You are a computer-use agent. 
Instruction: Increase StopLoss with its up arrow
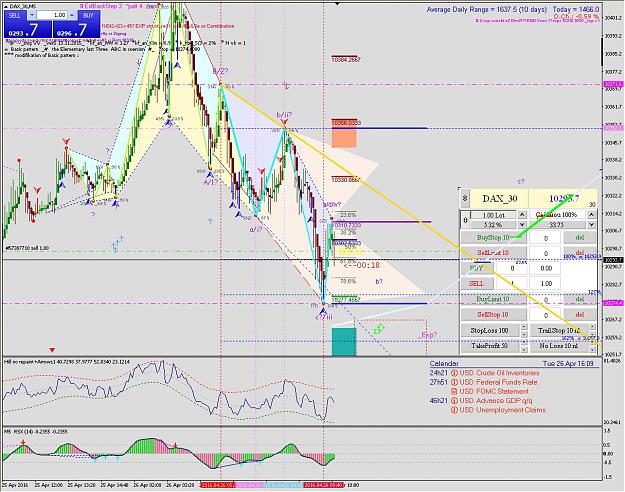click(x=524, y=327)
